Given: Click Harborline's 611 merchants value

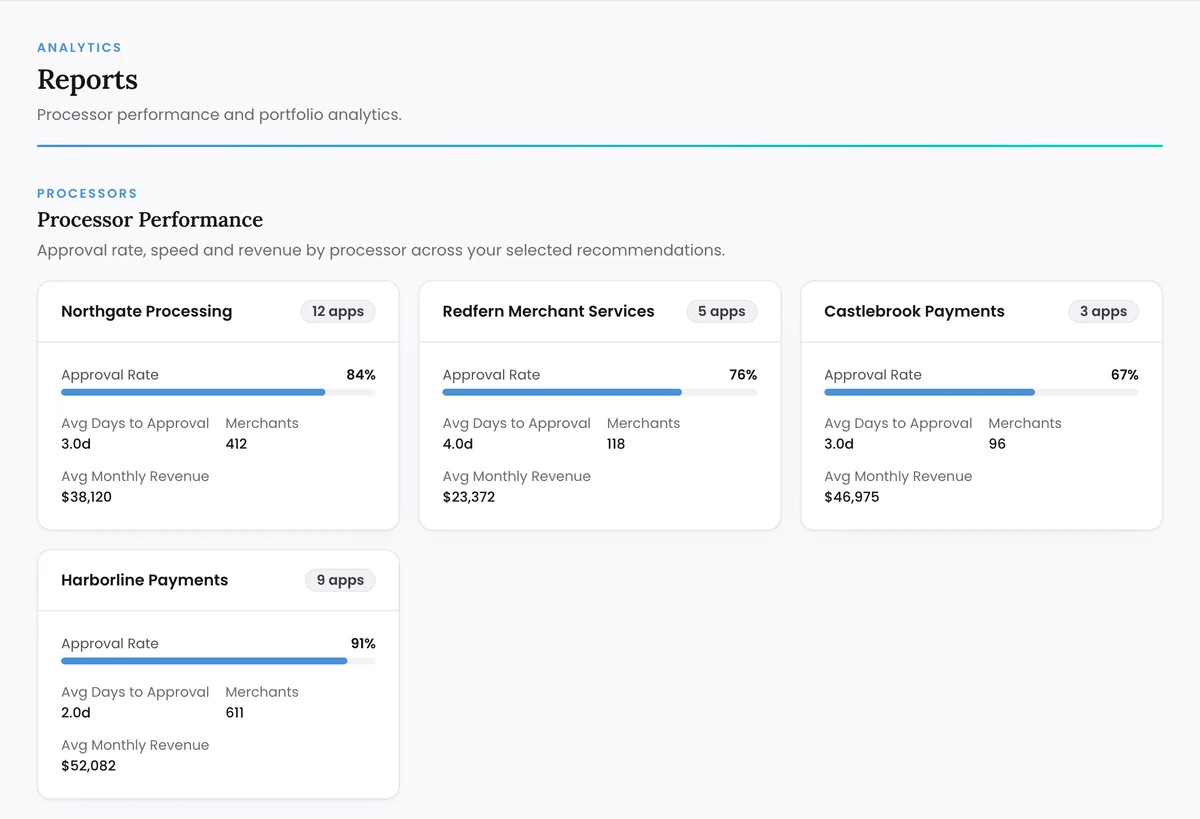Looking at the screenshot, I should pos(235,713).
